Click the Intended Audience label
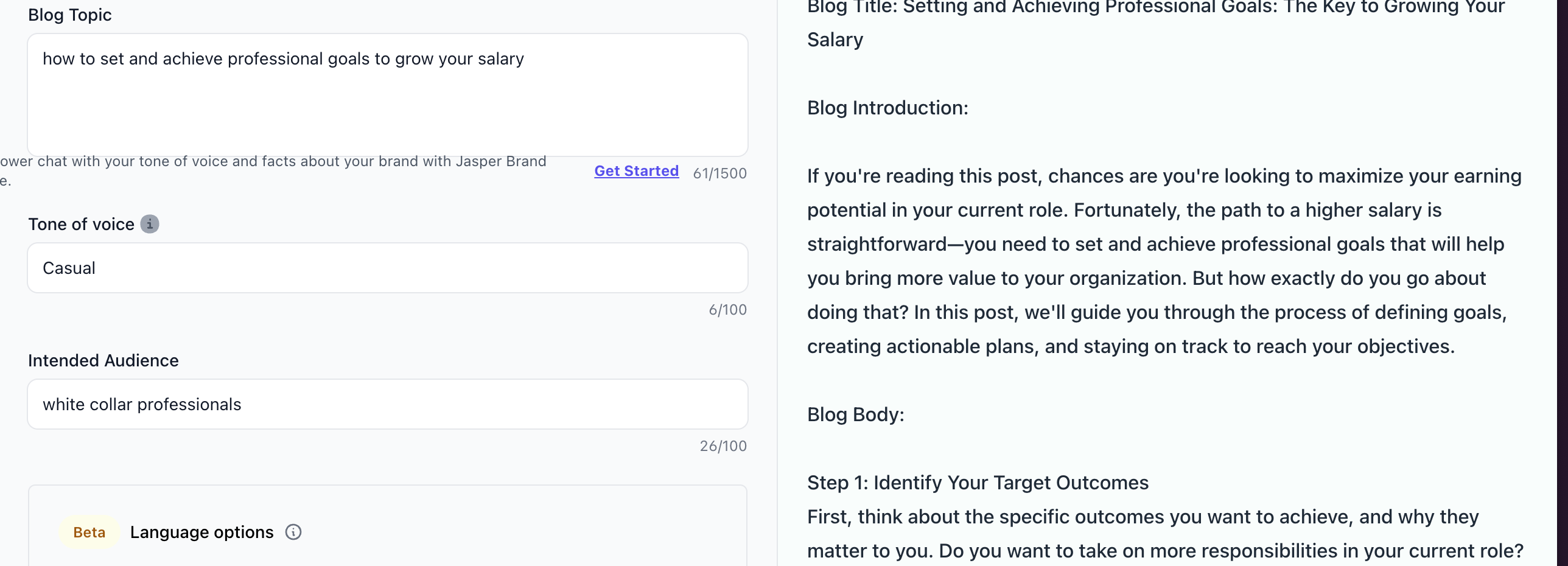This screenshot has width=1568, height=566. (x=103, y=360)
